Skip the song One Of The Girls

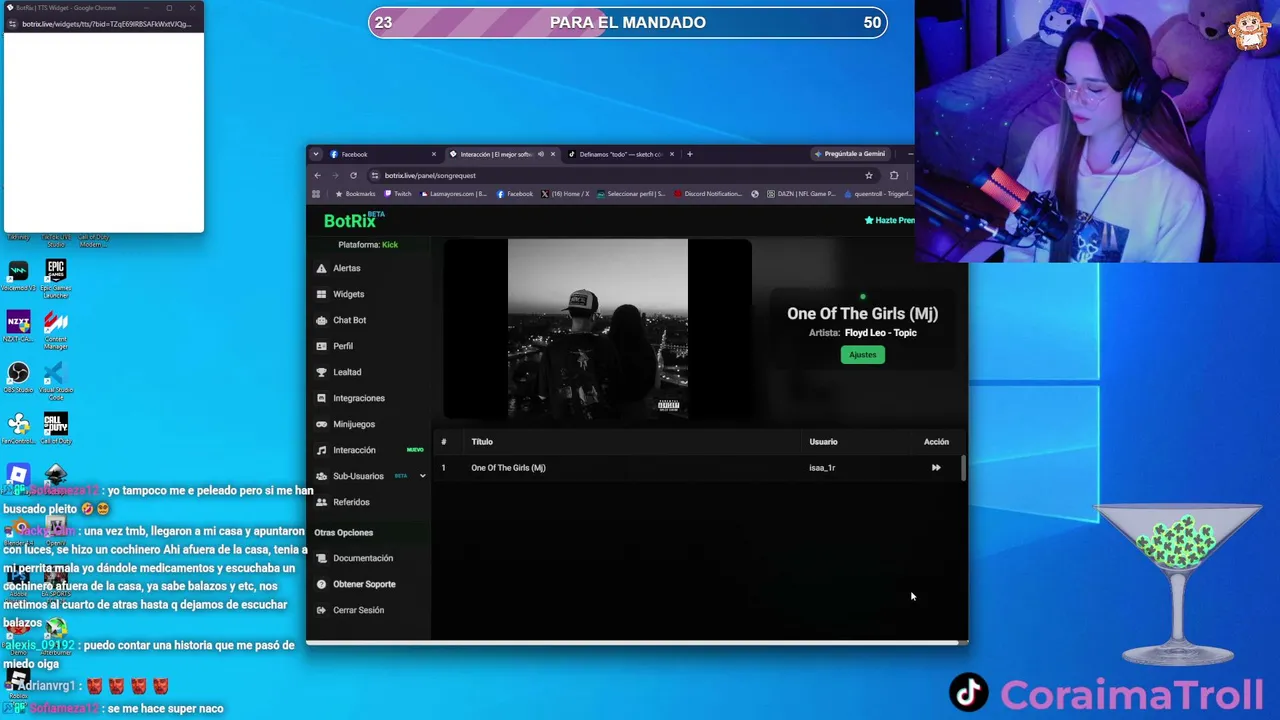pos(936,467)
